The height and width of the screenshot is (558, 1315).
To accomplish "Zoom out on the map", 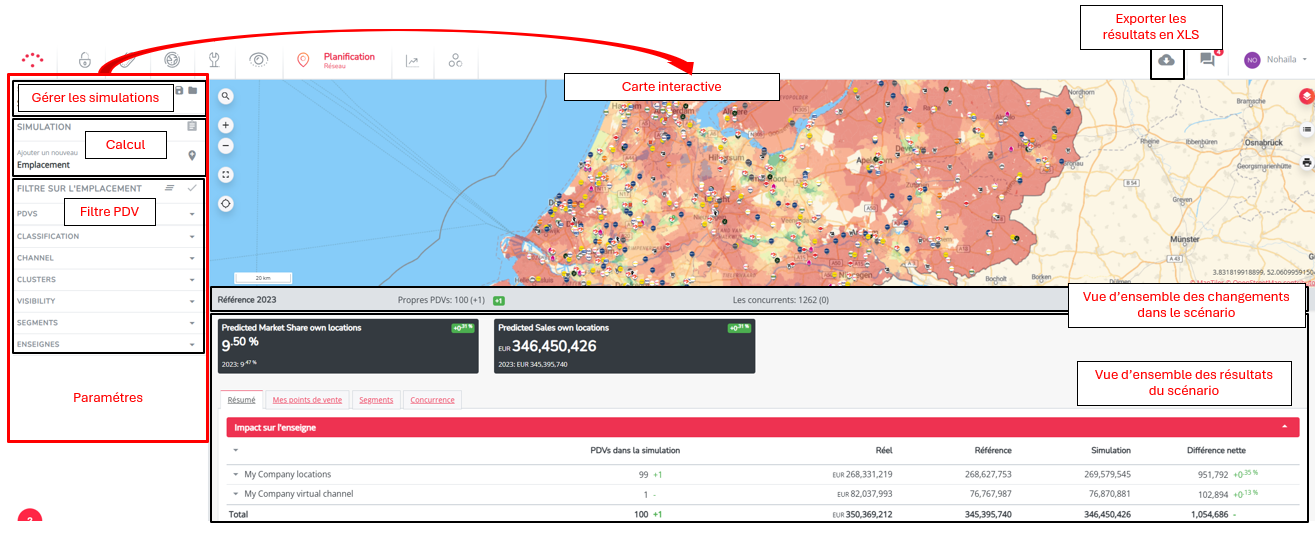I will pos(226,146).
